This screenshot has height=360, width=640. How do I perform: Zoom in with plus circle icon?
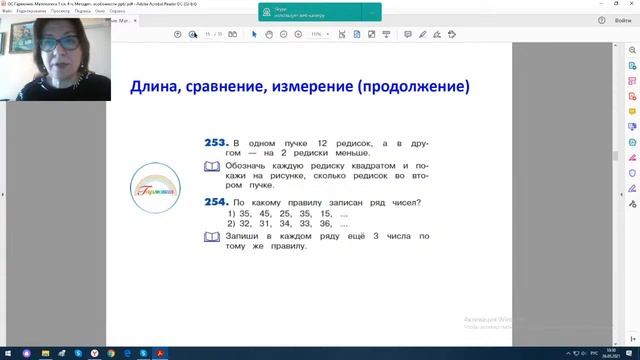coord(298,35)
